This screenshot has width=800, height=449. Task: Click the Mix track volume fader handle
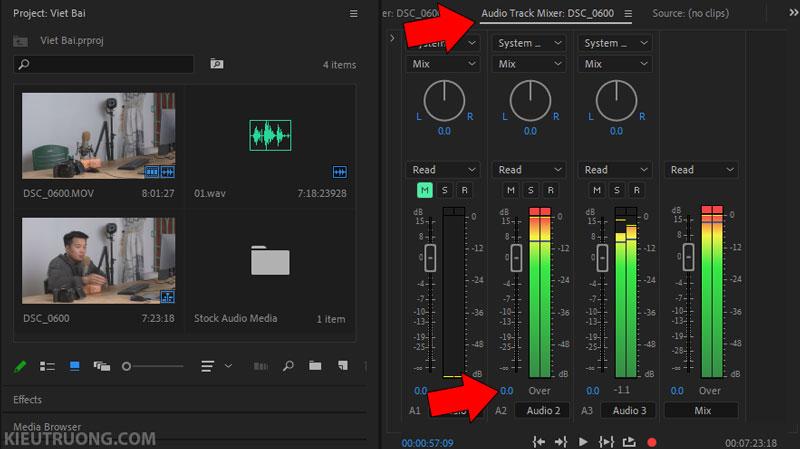688,257
